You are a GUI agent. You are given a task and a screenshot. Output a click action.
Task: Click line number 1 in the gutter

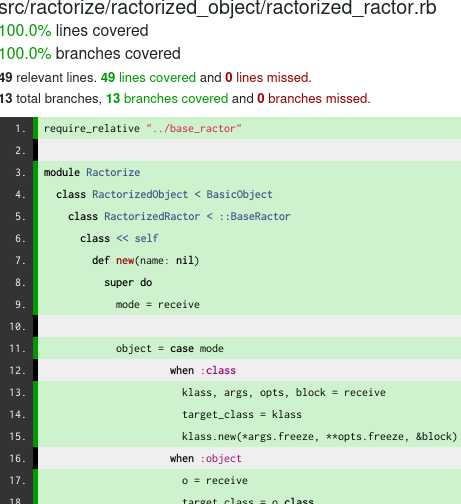(x=20, y=128)
